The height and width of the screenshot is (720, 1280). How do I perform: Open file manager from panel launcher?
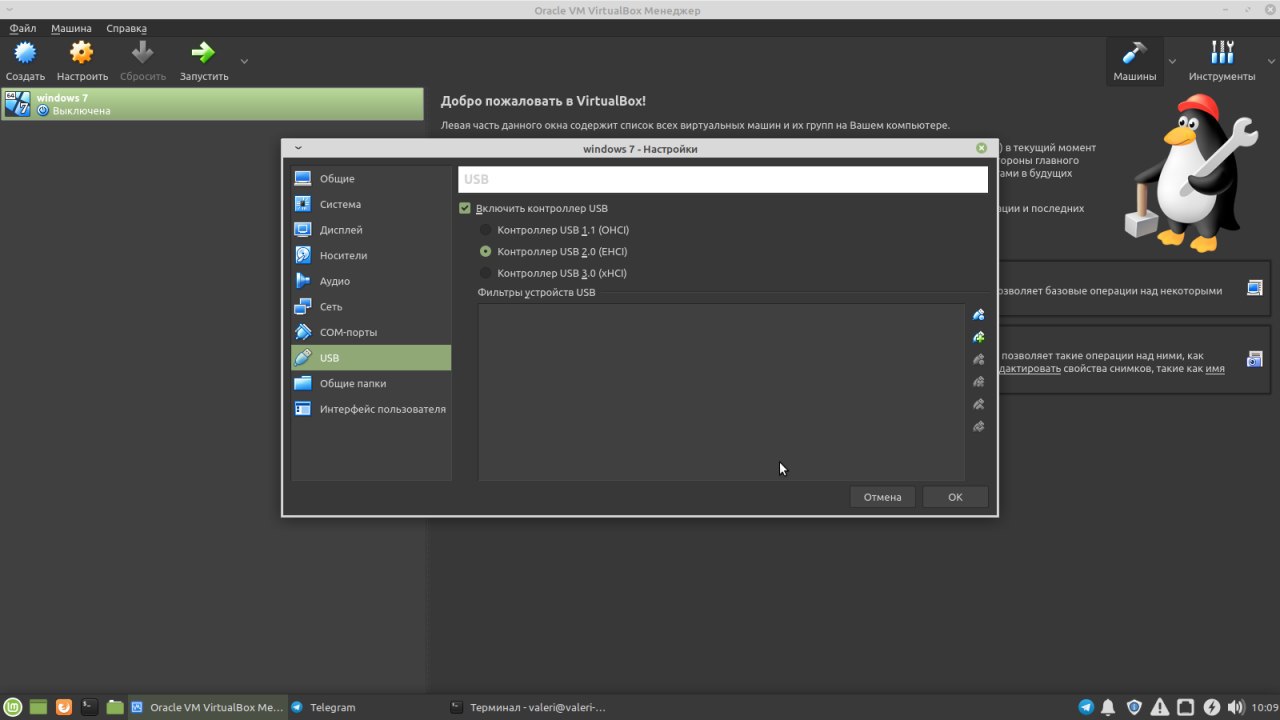point(115,707)
